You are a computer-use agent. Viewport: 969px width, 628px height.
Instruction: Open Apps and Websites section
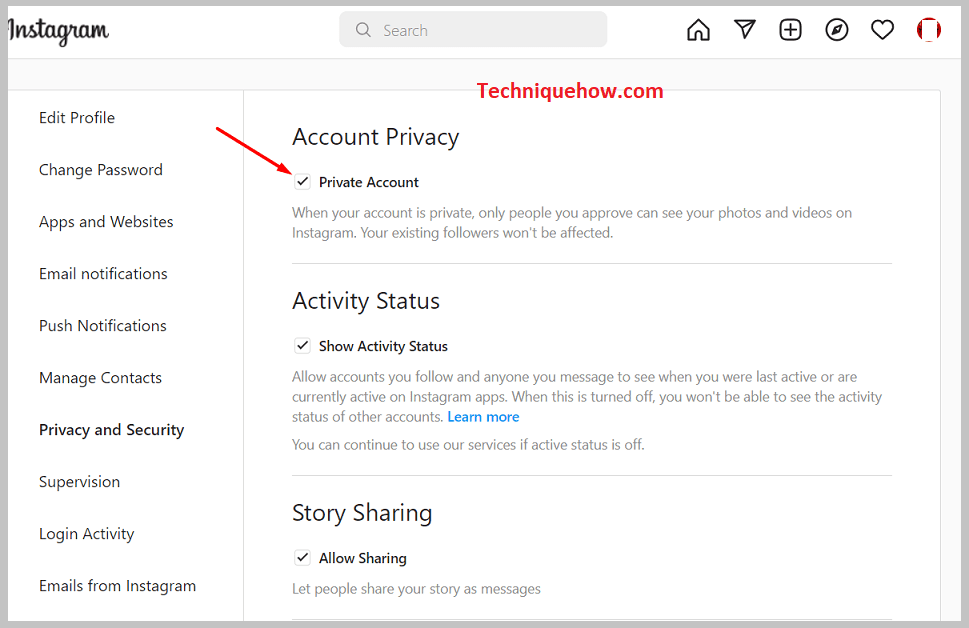click(106, 221)
